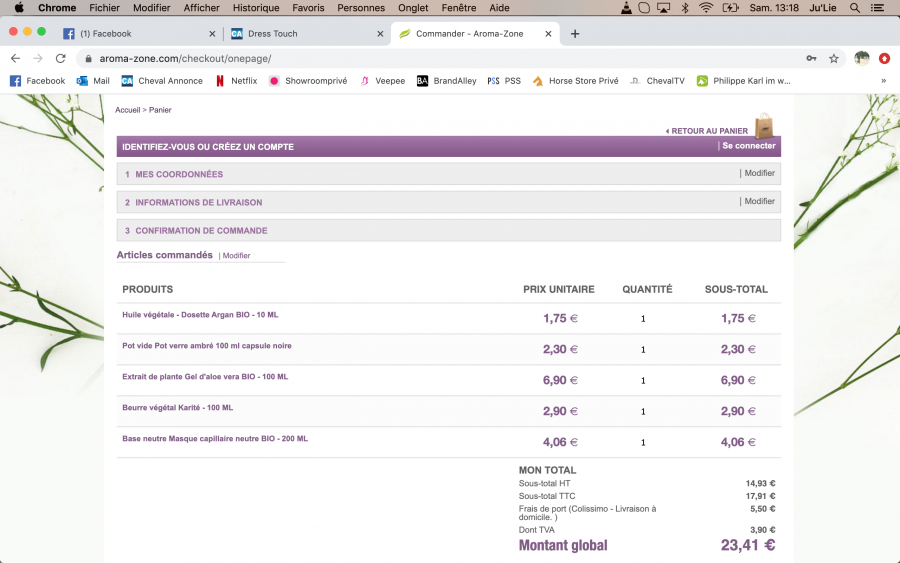Expand the Informations de Livraison step

(x=198, y=202)
